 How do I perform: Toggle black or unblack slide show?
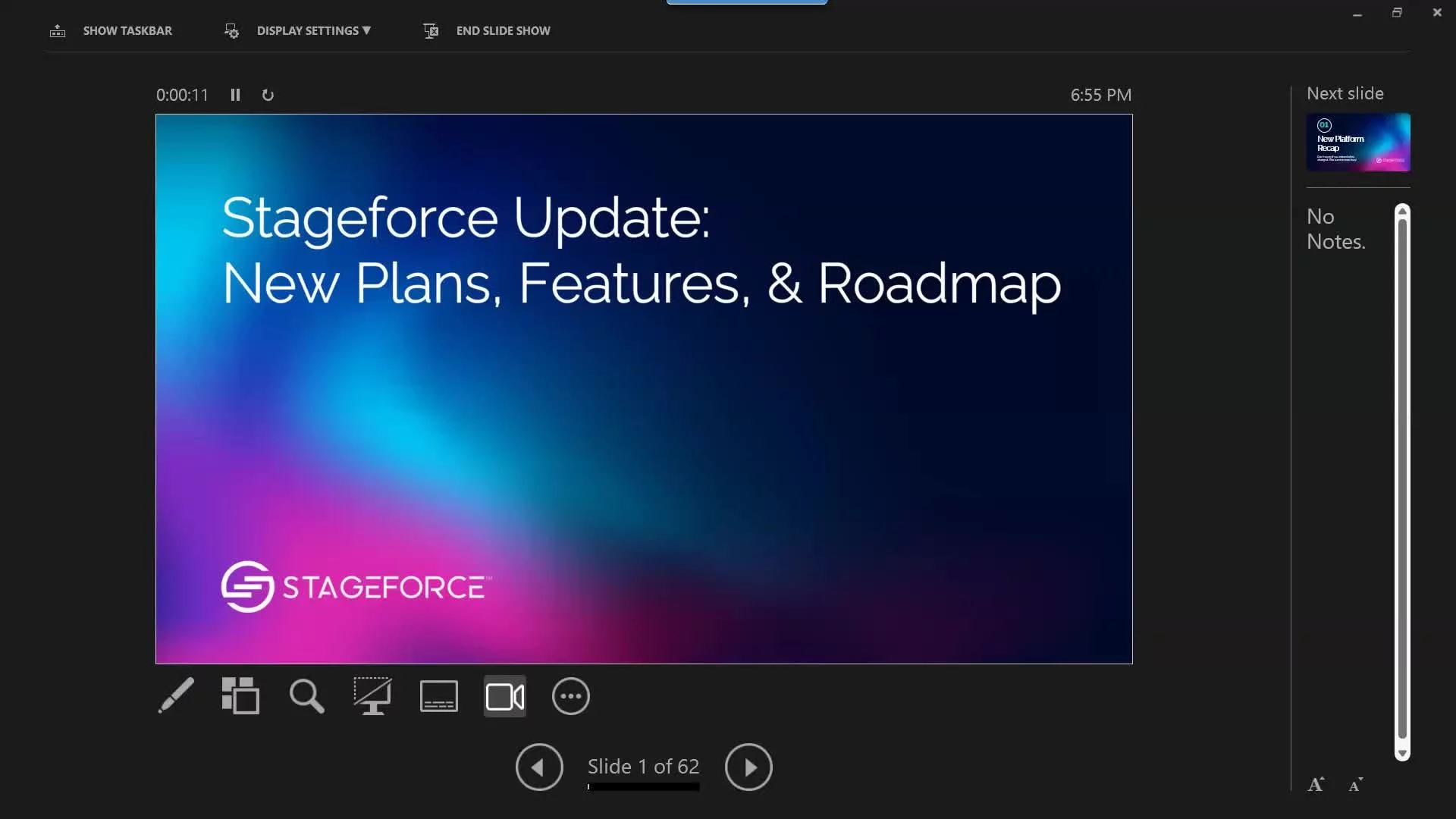point(372,695)
